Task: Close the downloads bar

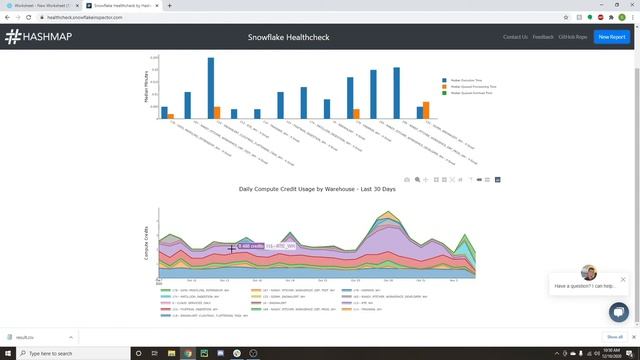Action: pos(633,337)
